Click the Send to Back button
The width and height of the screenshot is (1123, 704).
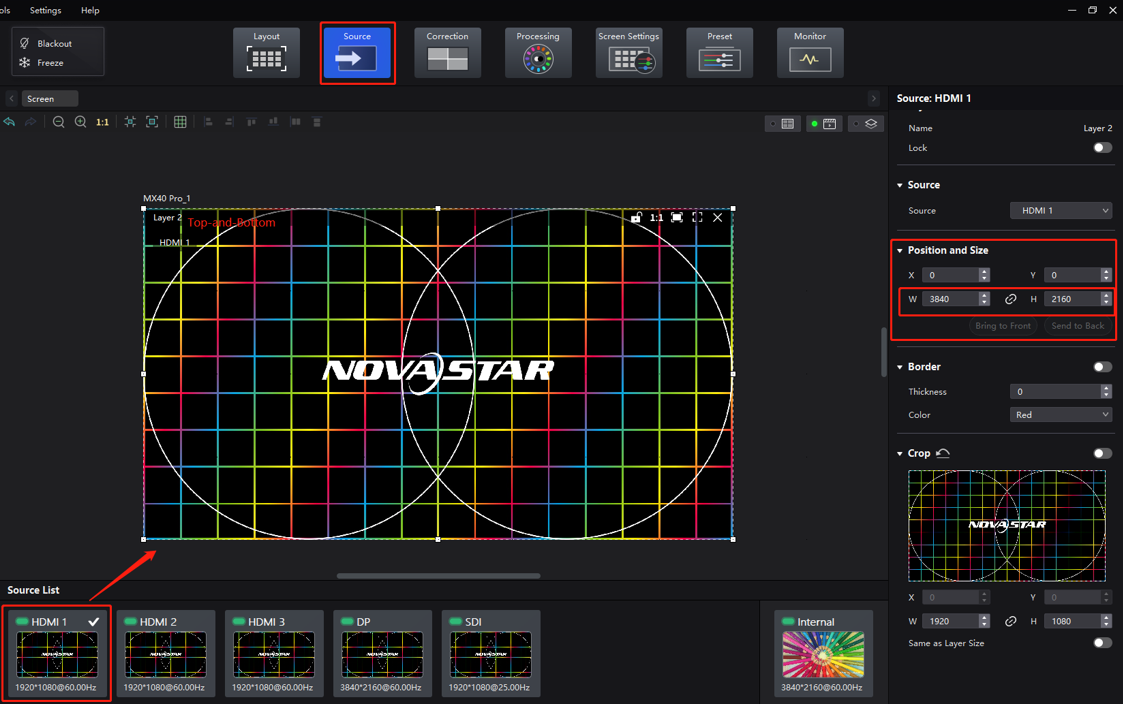(x=1078, y=326)
